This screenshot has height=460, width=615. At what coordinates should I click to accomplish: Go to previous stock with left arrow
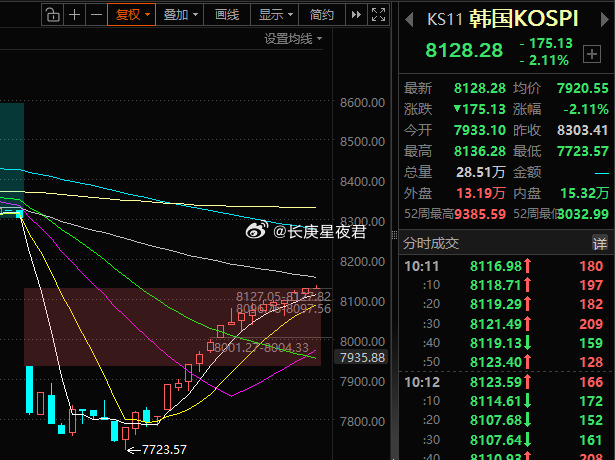click(x=409, y=19)
